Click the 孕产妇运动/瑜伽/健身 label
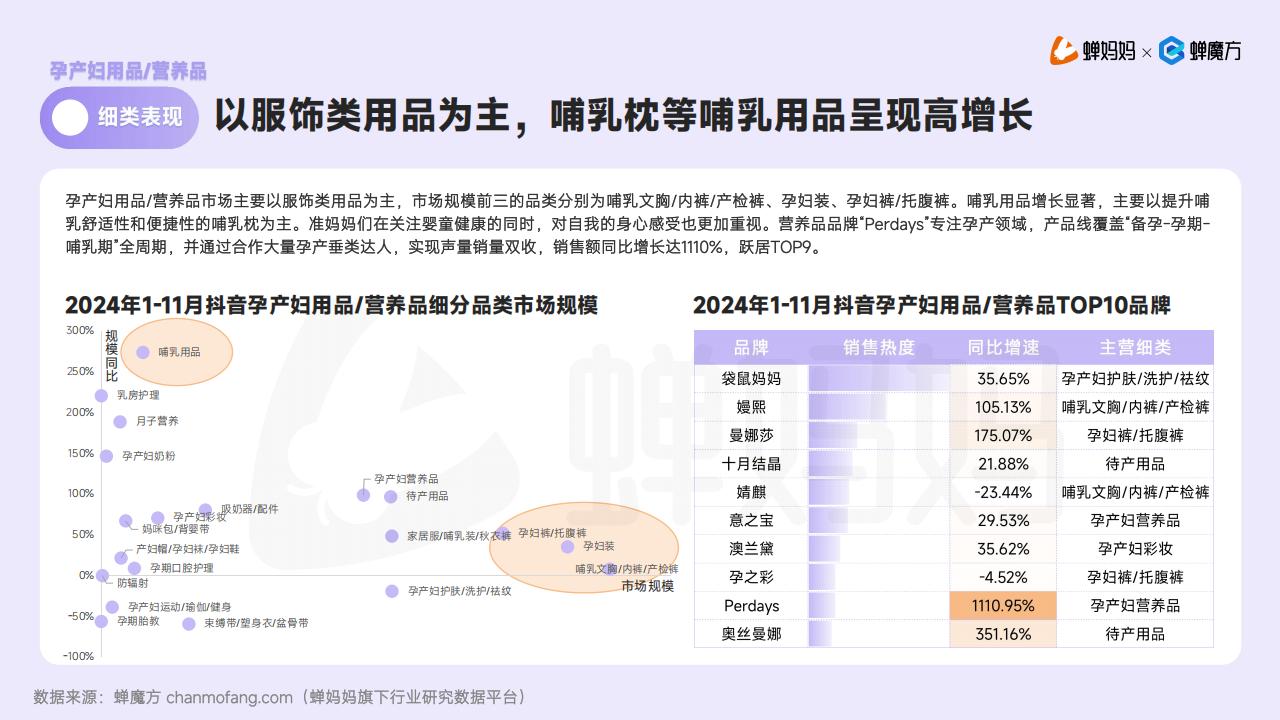Image resolution: width=1280 pixels, height=720 pixels. (x=179, y=607)
